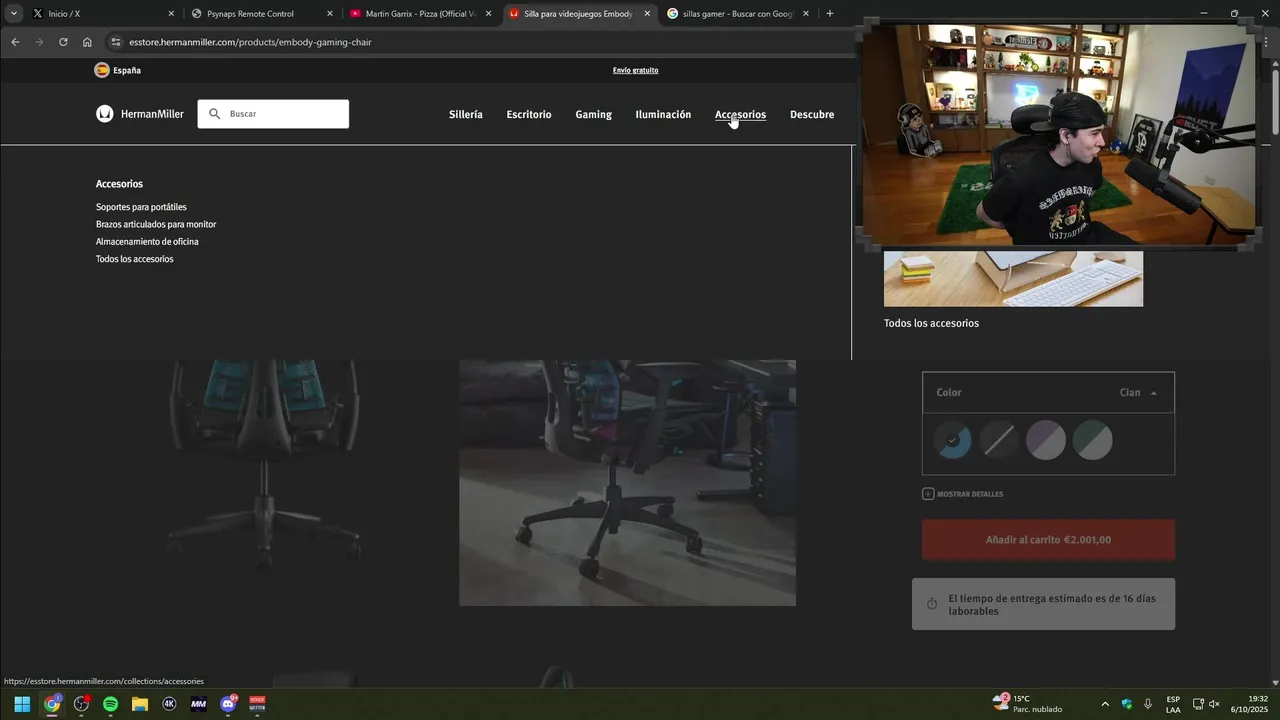Image resolution: width=1280 pixels, height=720 pixels.
Task: Click the chair on floor product image
Action: coord(627,482)
